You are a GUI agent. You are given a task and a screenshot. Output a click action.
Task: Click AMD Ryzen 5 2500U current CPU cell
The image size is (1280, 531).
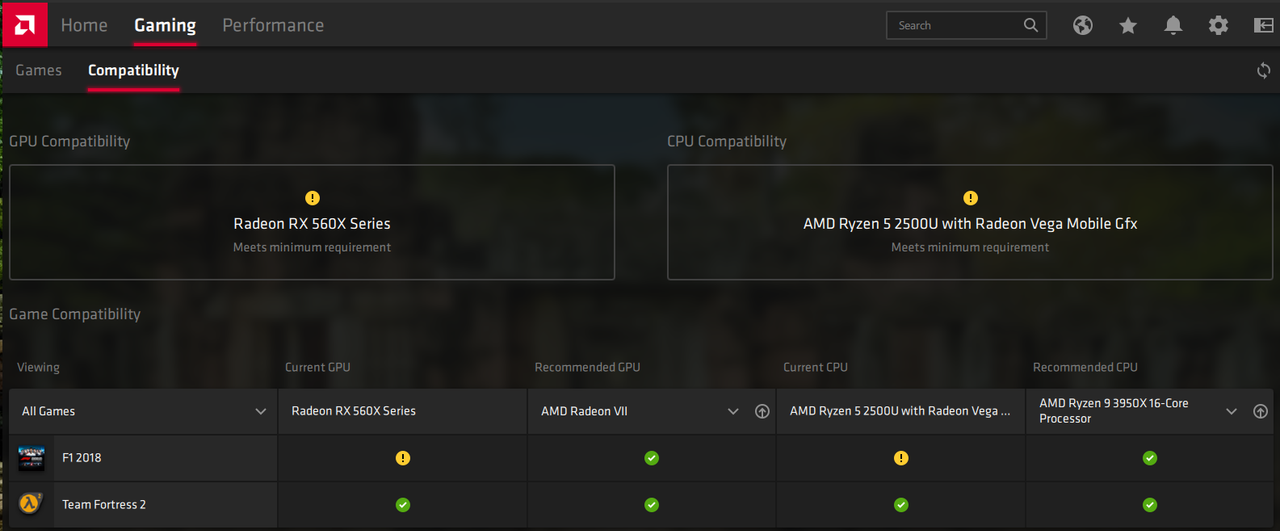tap(901, 411)
